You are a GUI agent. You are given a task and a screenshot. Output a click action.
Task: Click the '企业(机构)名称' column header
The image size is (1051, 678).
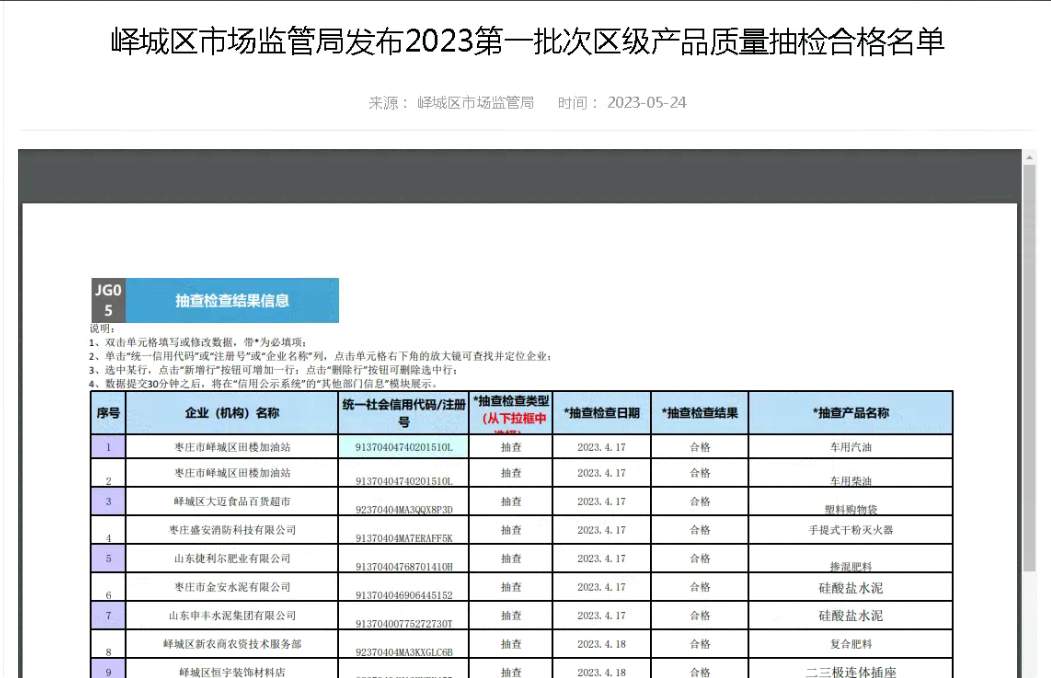[x=232, y=413]
